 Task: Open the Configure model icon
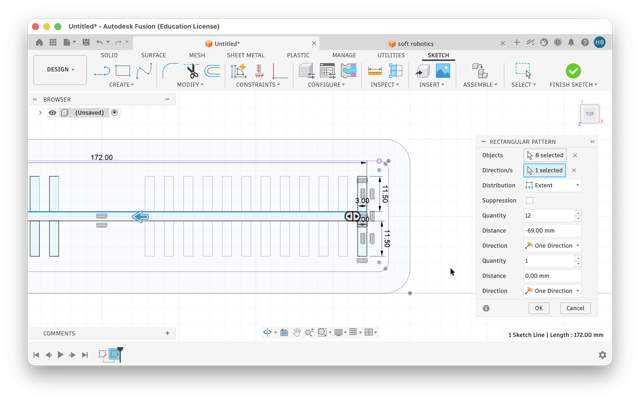(x=306, y=71)
